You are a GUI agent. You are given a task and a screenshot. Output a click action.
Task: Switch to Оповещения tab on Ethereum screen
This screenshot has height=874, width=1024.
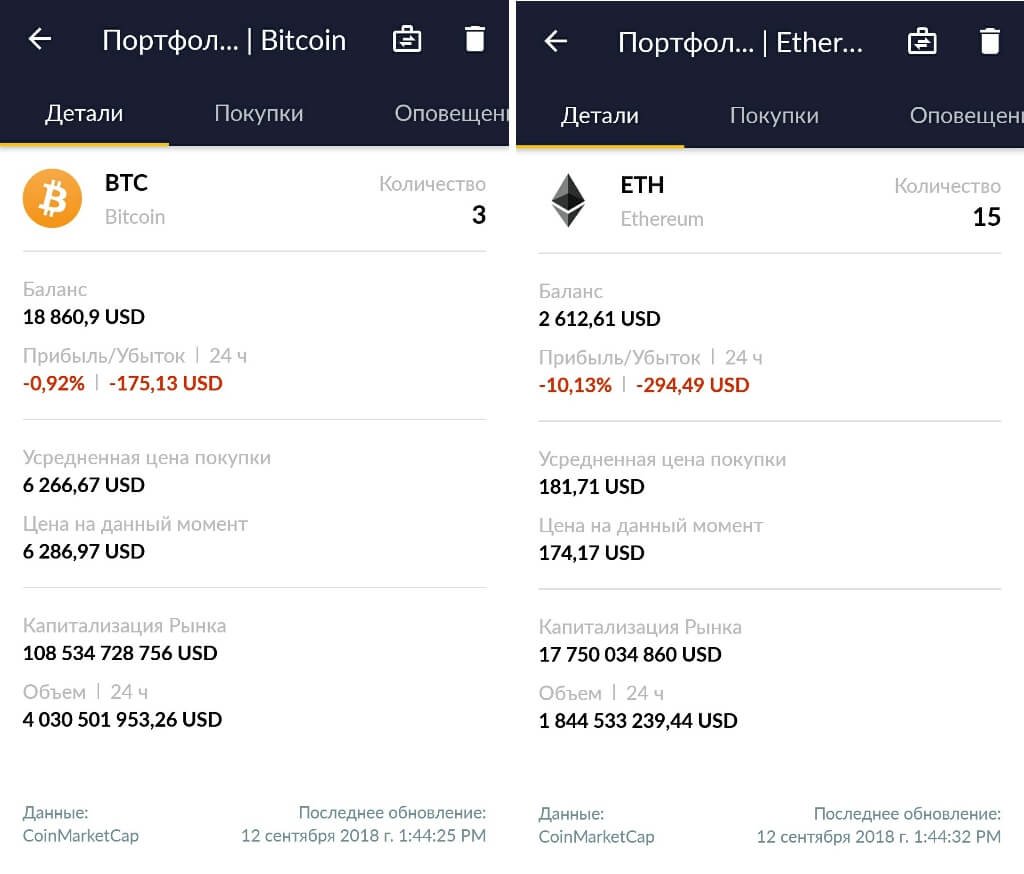tap(965, 115)
